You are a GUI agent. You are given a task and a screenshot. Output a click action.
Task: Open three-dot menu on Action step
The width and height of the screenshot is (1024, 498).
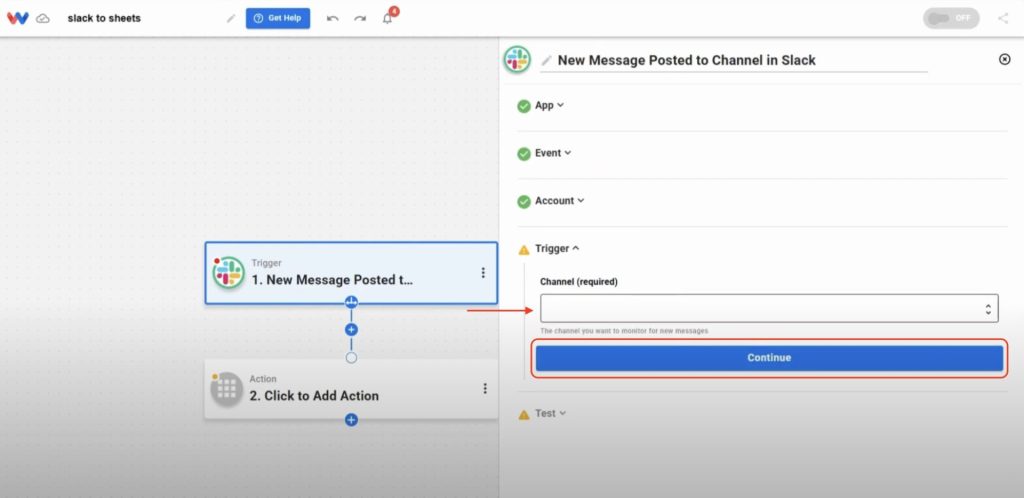(x=485, y=388)
